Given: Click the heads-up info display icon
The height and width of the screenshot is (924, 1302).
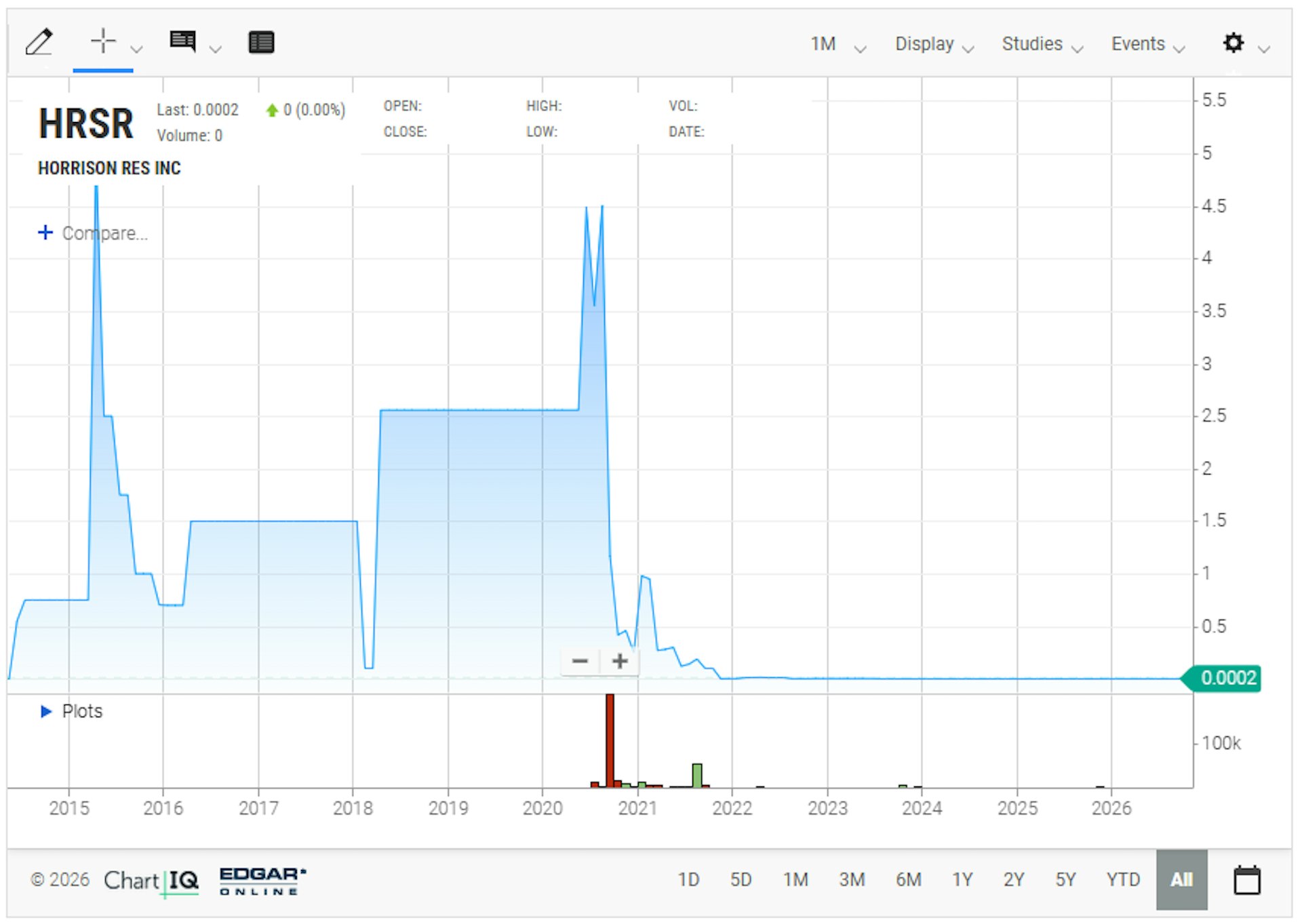Looking at the screenshot, I should pyautogui.click(x=182, y=41).
